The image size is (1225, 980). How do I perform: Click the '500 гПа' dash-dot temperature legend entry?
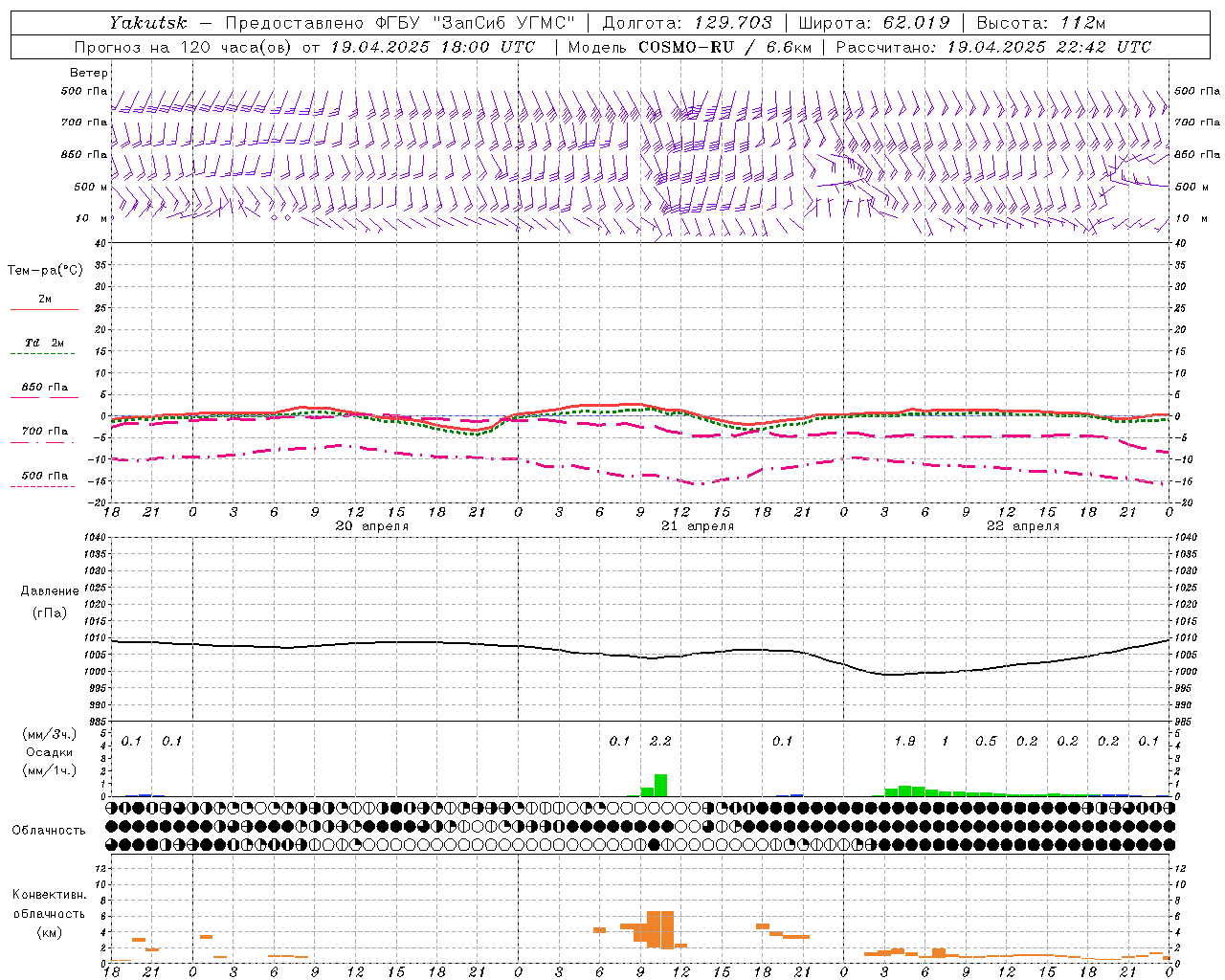point(44,476)
